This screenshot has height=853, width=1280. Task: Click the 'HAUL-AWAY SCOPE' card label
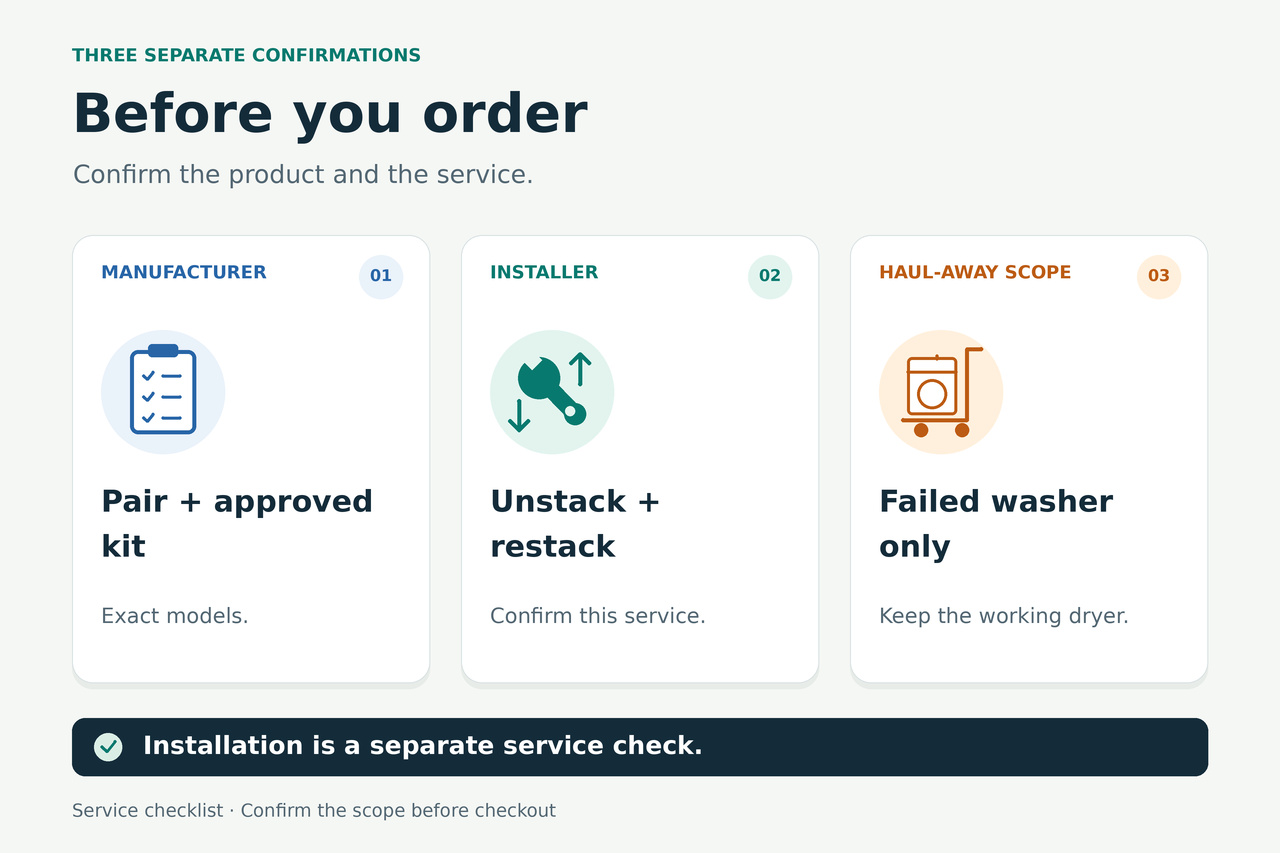(x=975, y=272)
